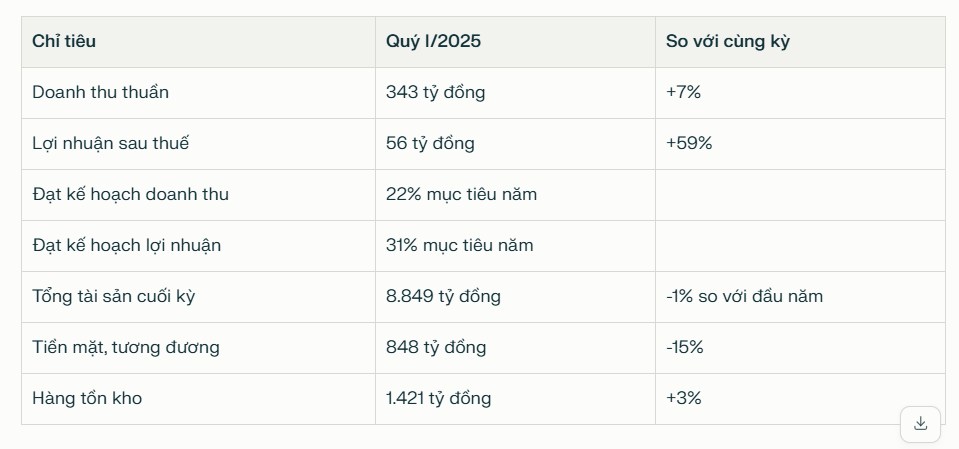959x449 pixels.
Task: Click the '56 tỷ đồng' value
Action: (430, 143)
